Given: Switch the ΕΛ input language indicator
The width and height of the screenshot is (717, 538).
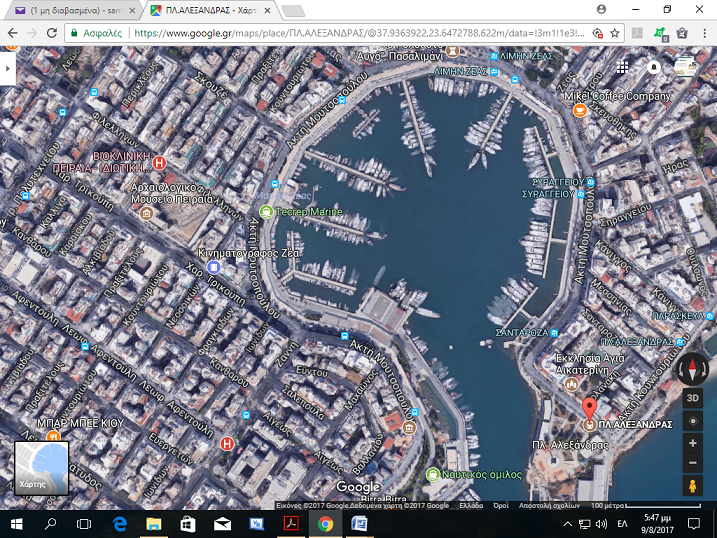Looking at the screenshot, I should (622, 524).
